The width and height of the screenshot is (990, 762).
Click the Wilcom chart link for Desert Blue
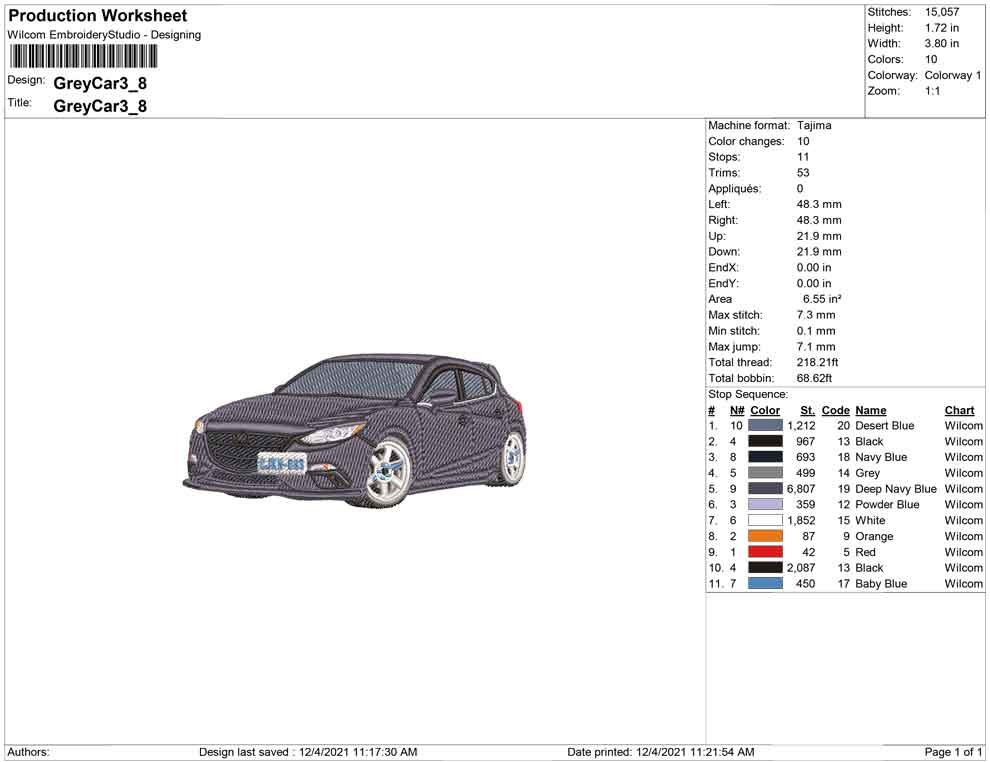pos(959,425)
